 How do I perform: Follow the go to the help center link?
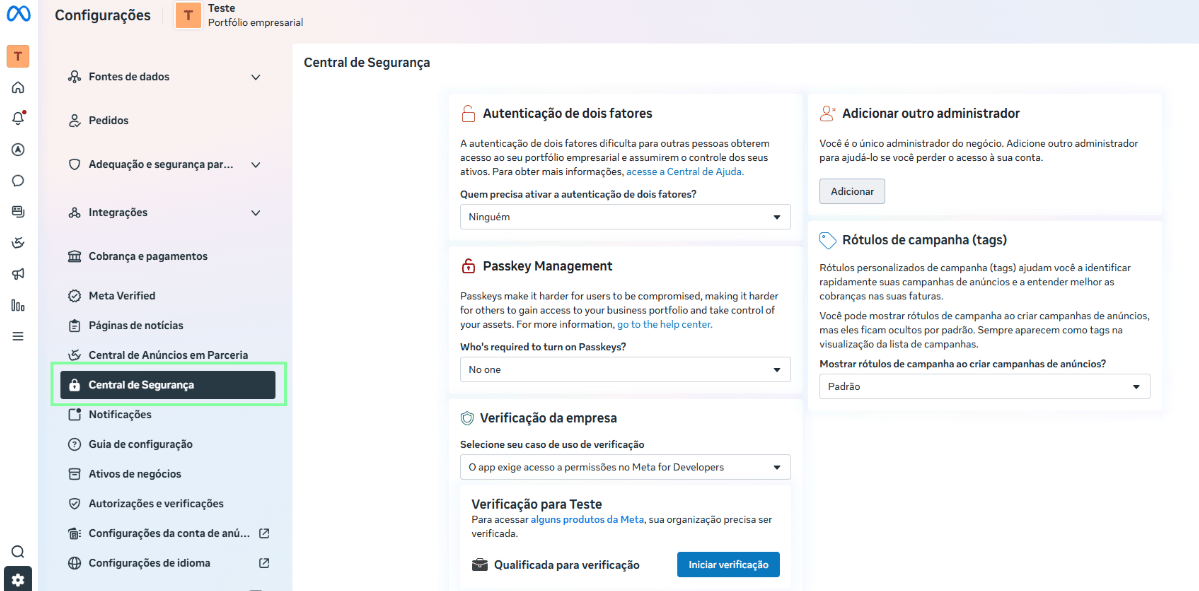664,324
